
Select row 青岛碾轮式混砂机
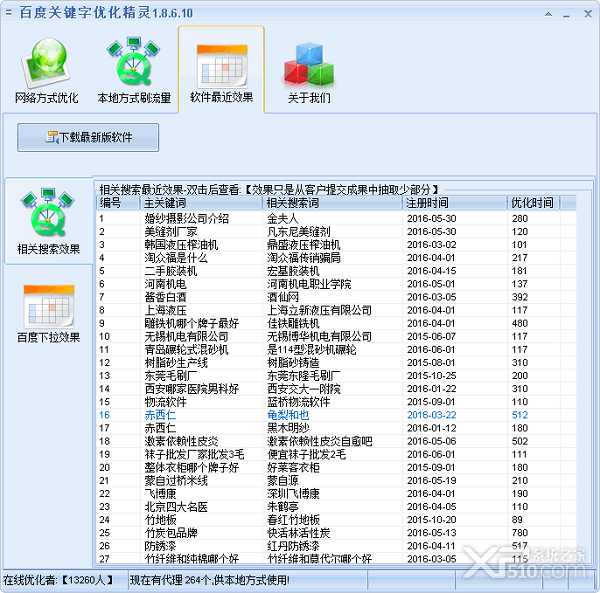[x=336, y=349]
